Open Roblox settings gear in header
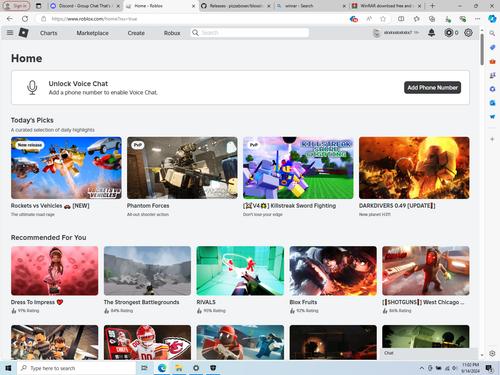 click(468, 33)
